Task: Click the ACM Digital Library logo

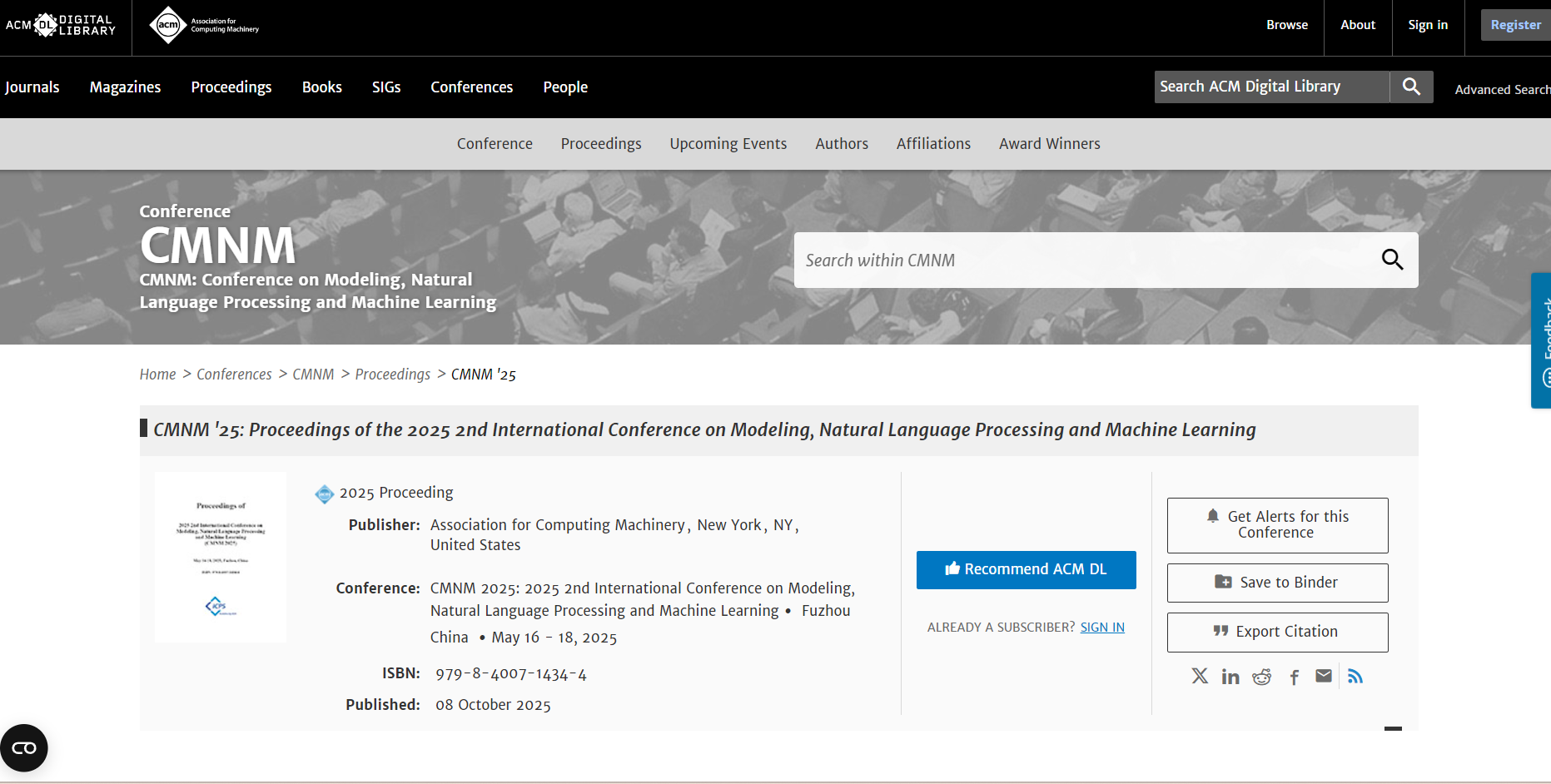Action: pos(61,25)
